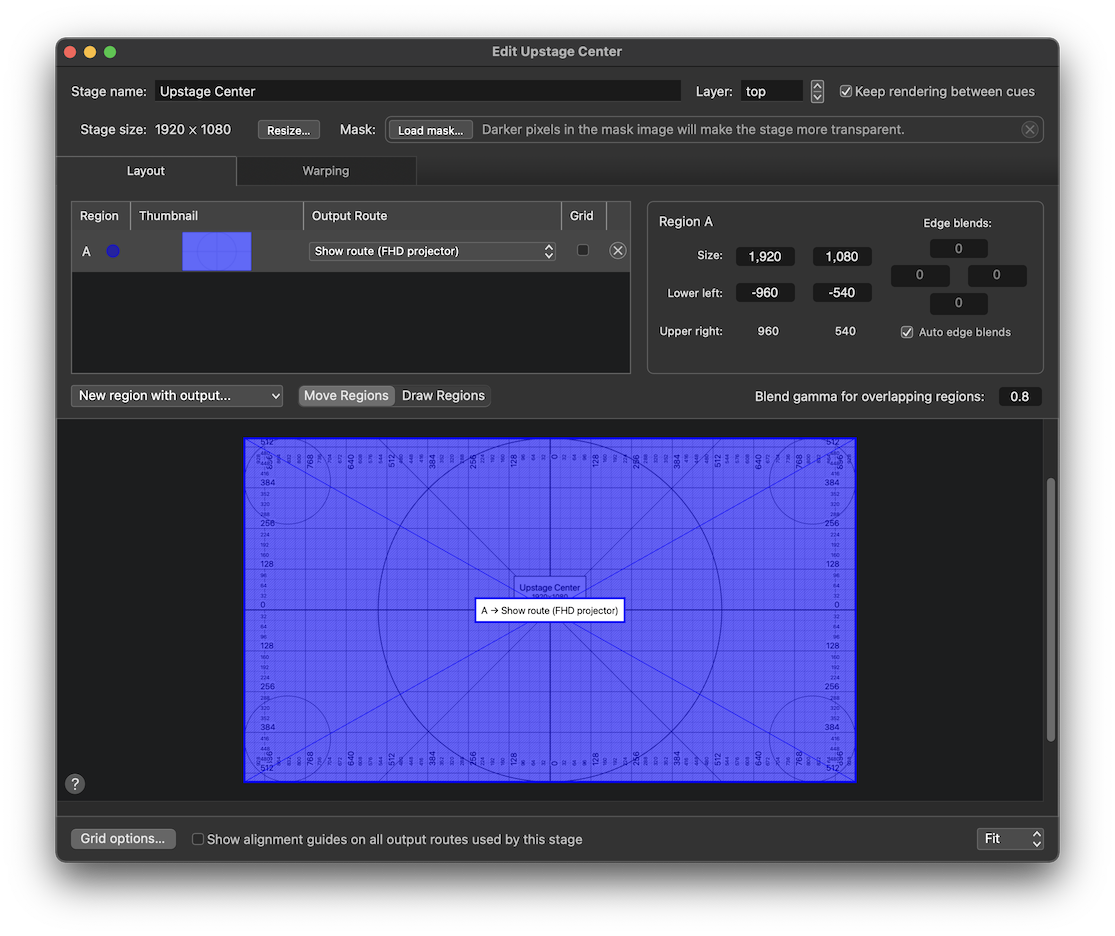Enable the Grid checkbox for region A
Screen dimensions: 1115x936
pyautogui.click(x=583, y=251)
